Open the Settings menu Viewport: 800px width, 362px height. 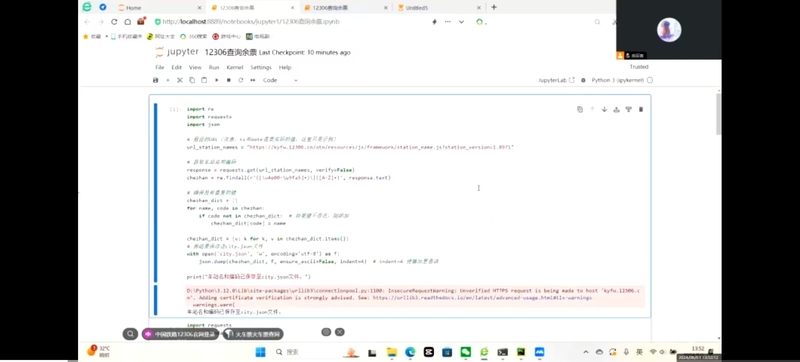coord(261,67)
